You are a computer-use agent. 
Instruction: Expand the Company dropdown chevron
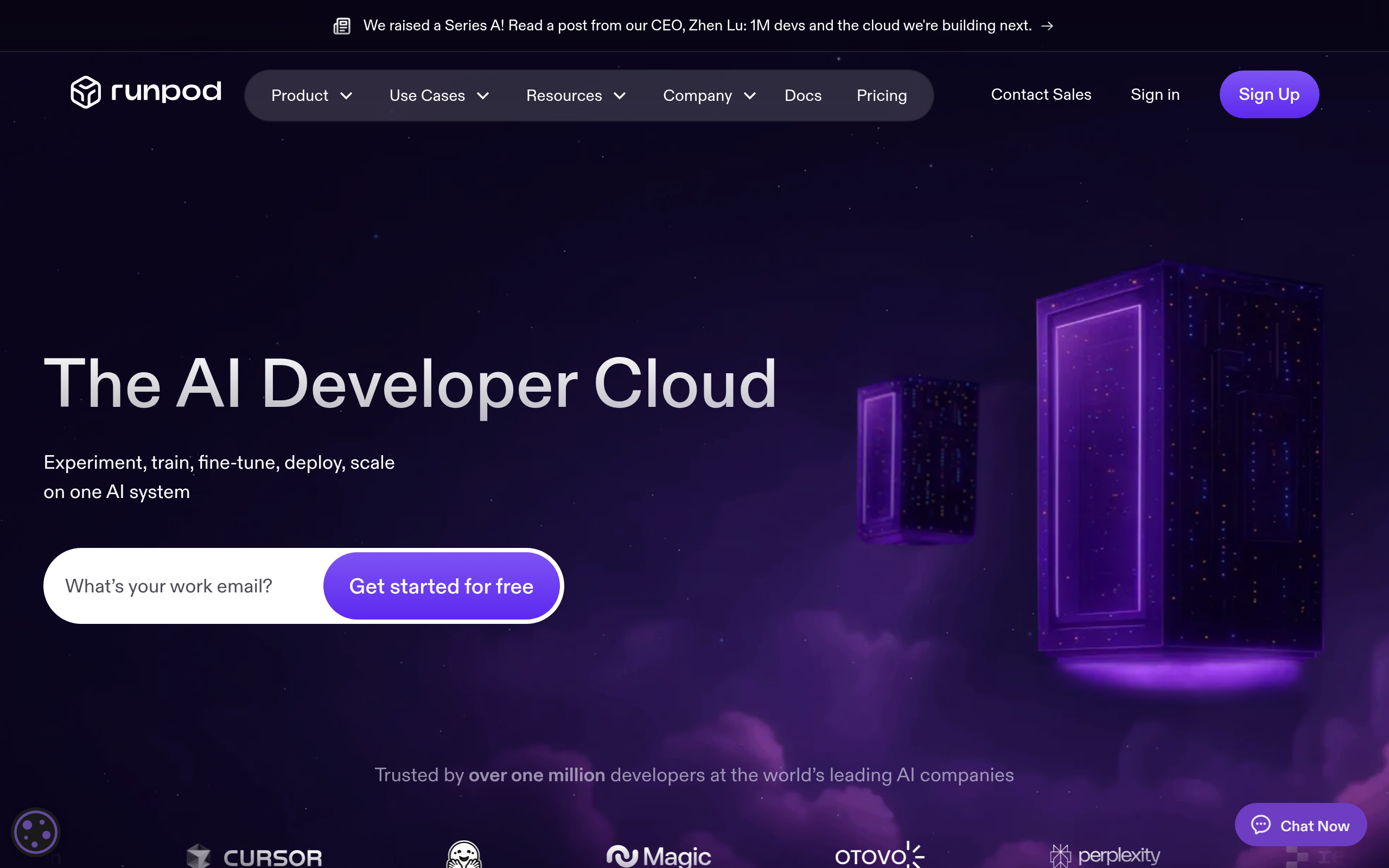tap(750, 96)
